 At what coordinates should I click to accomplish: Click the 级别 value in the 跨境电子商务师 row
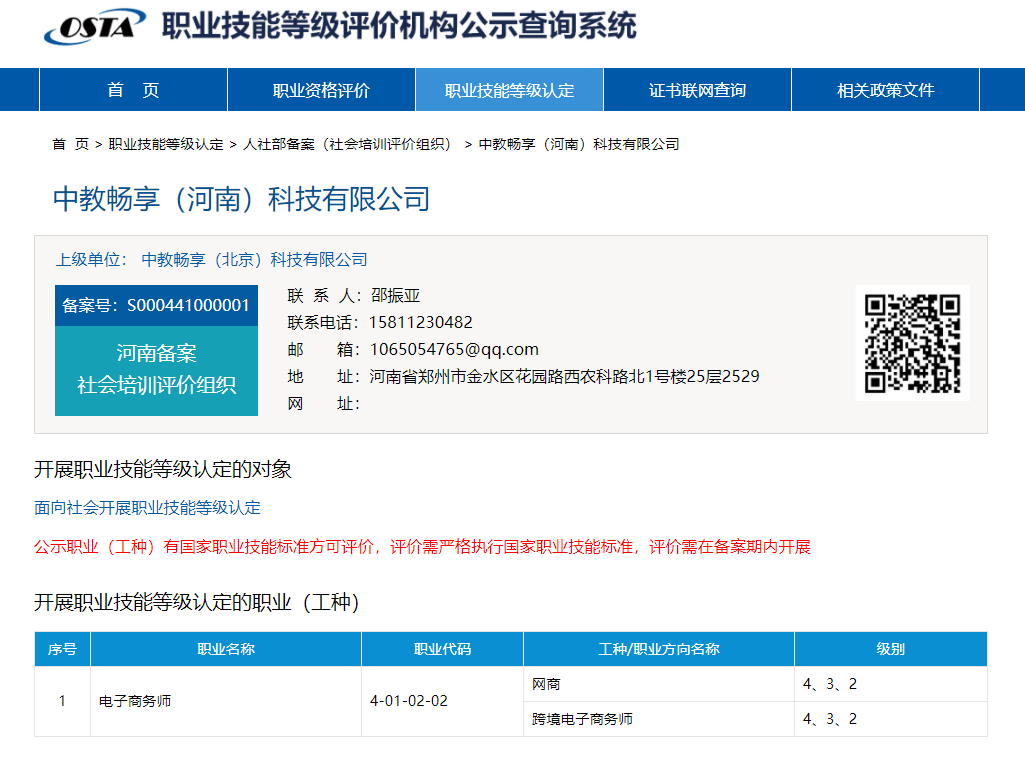(x=890, y=719)
